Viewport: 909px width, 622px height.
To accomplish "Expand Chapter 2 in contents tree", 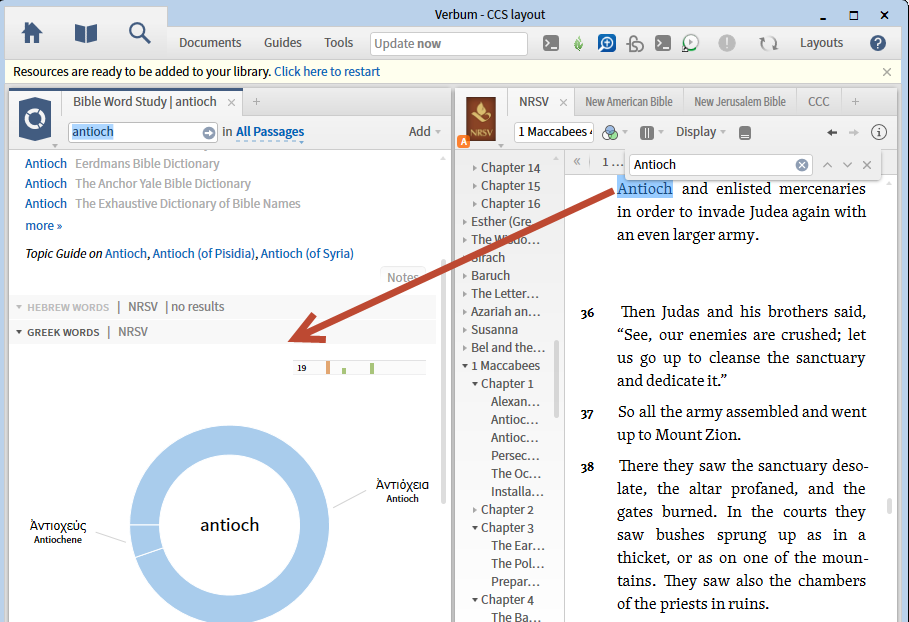I will 475,510.
